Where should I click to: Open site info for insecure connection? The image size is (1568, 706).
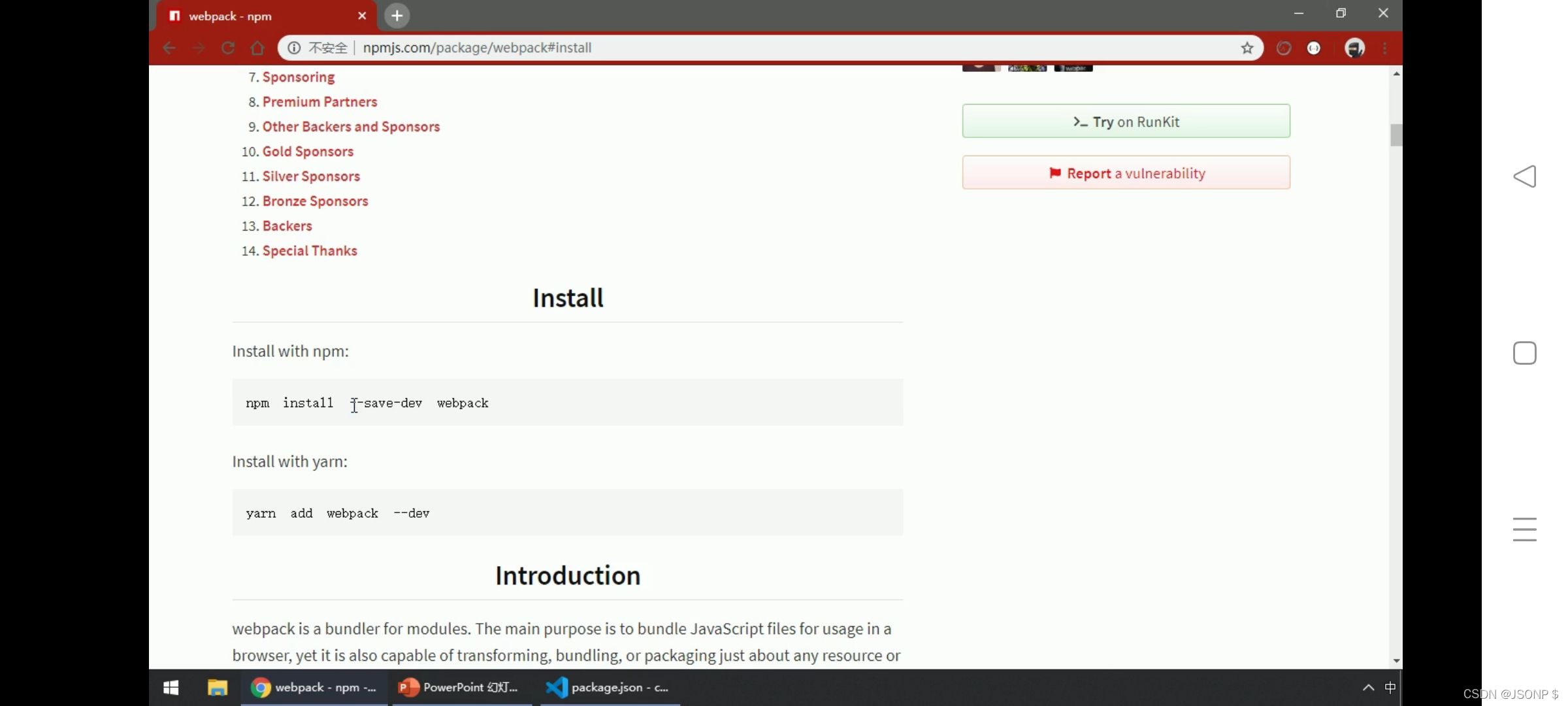tap(294, 48)
